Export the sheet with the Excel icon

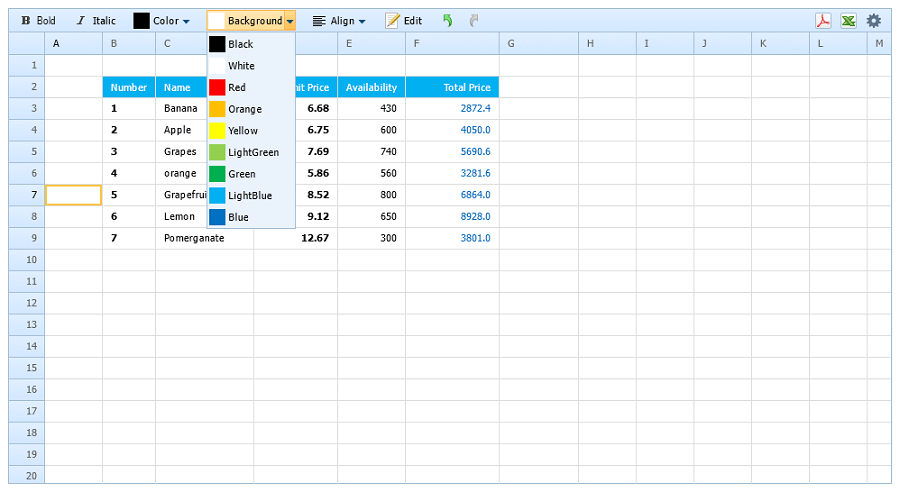(849, 21)
